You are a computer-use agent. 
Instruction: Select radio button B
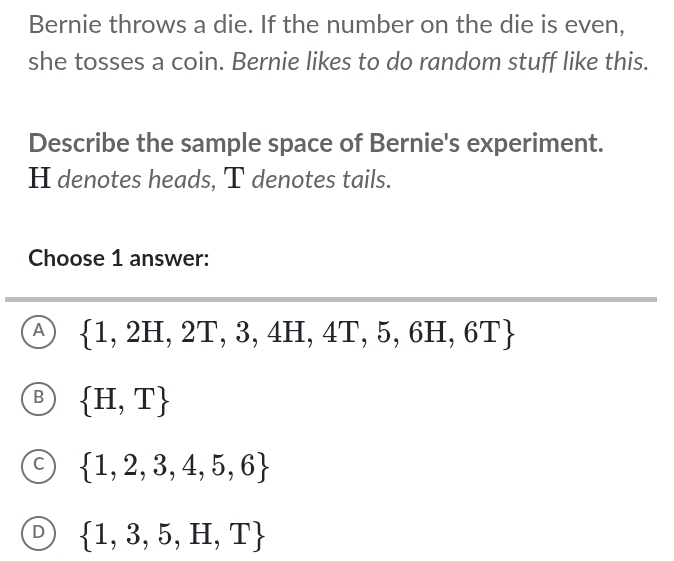click(39, 397)
